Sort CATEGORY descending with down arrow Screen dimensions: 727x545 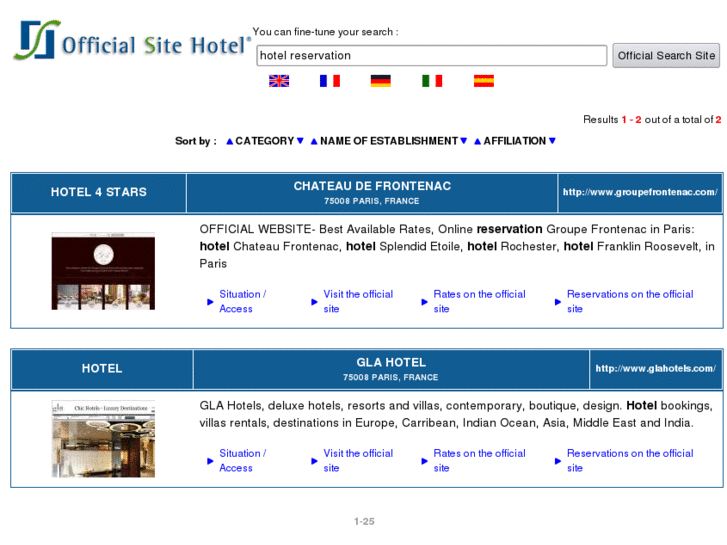point(300,141)
